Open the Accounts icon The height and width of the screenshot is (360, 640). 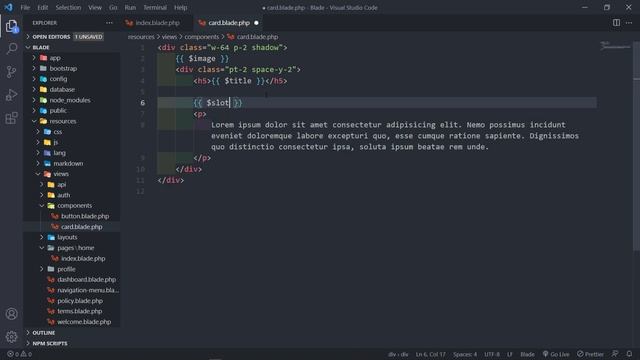coord(11,313)
